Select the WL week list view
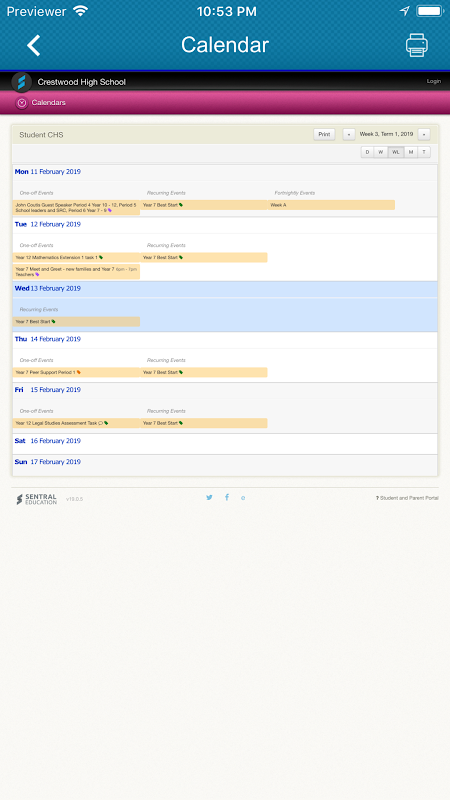Screen dimensions: 450x800 point(396,152)
